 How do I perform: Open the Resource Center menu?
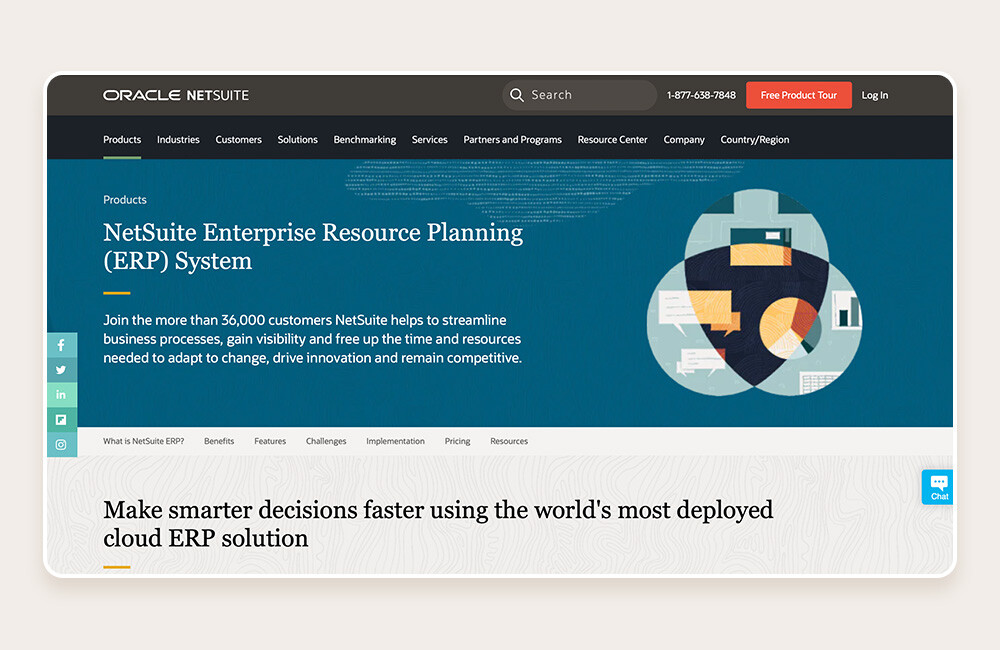612,140
